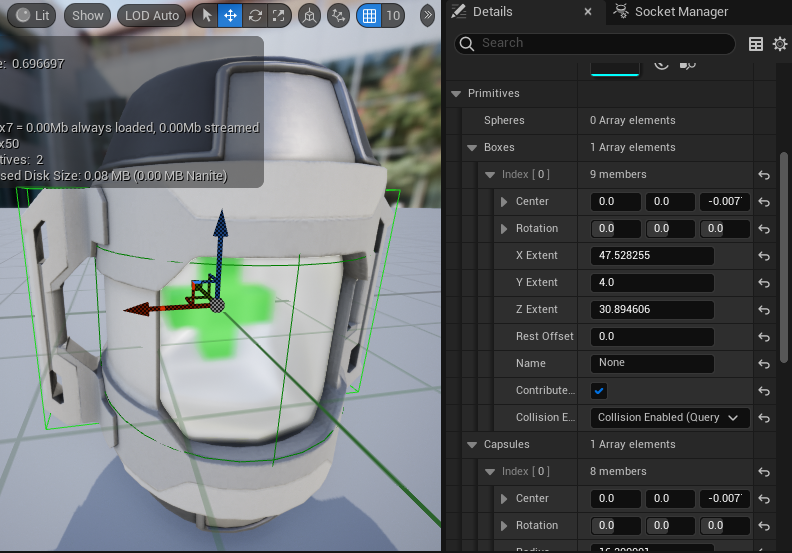
Task: Toggle the Lit view mode button
Action: coord(33,16)
